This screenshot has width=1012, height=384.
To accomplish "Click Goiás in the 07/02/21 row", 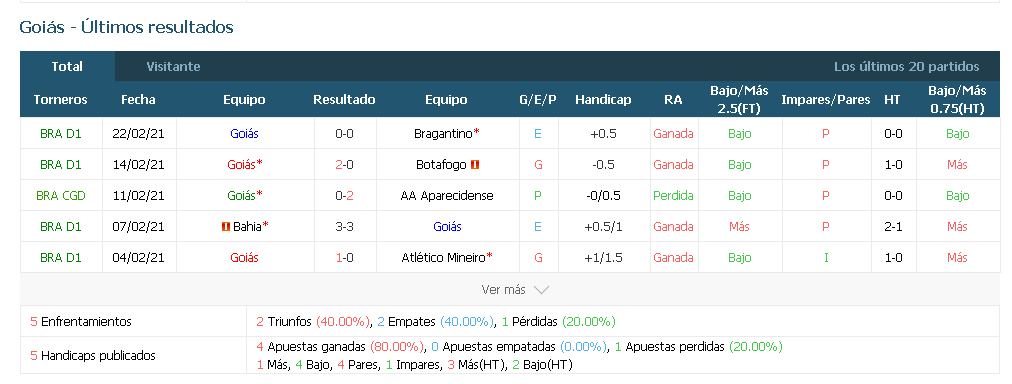I will pyautogui.click(x=447, y=227).
